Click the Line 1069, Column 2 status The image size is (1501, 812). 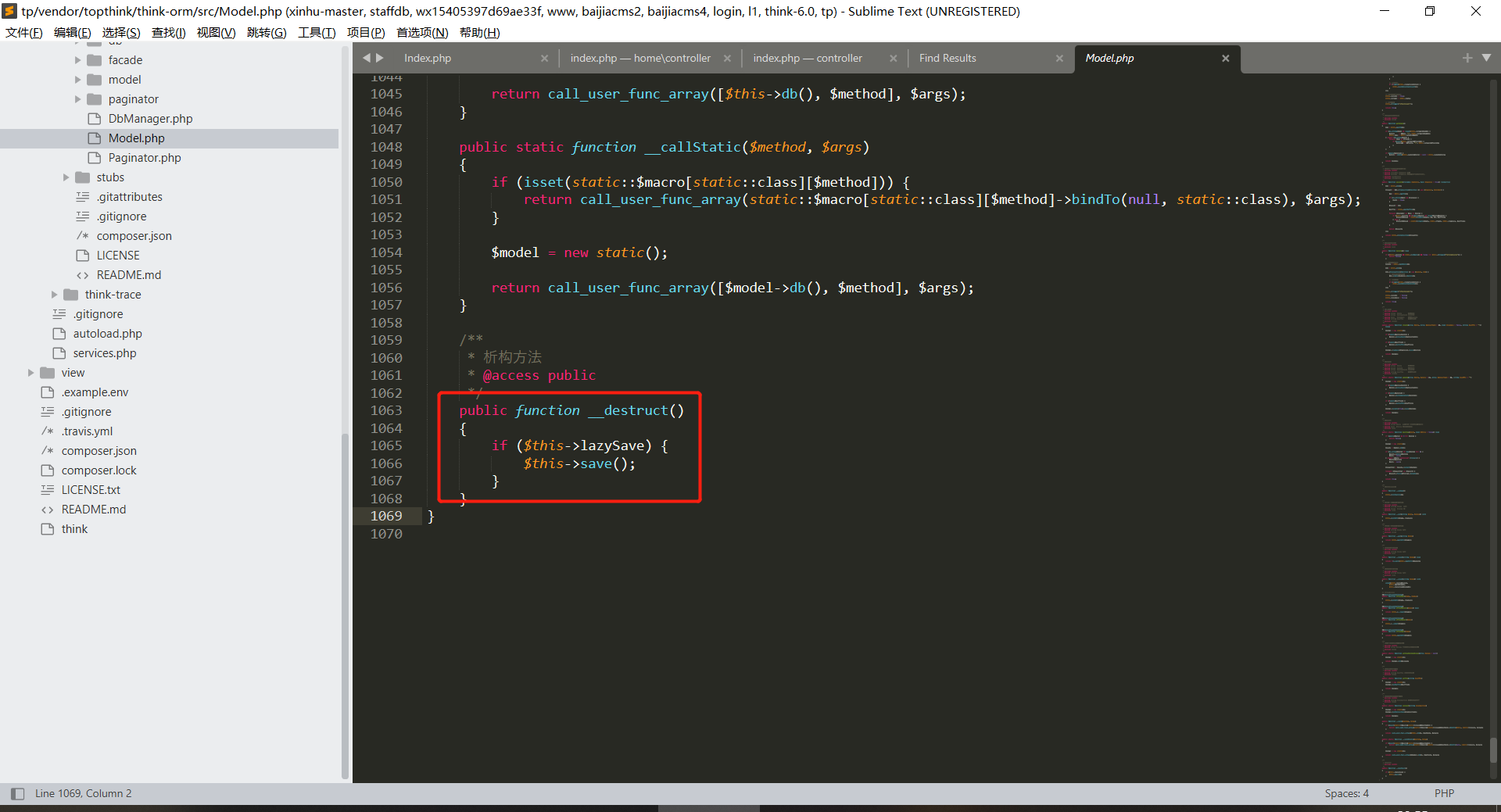pos(83,793)
